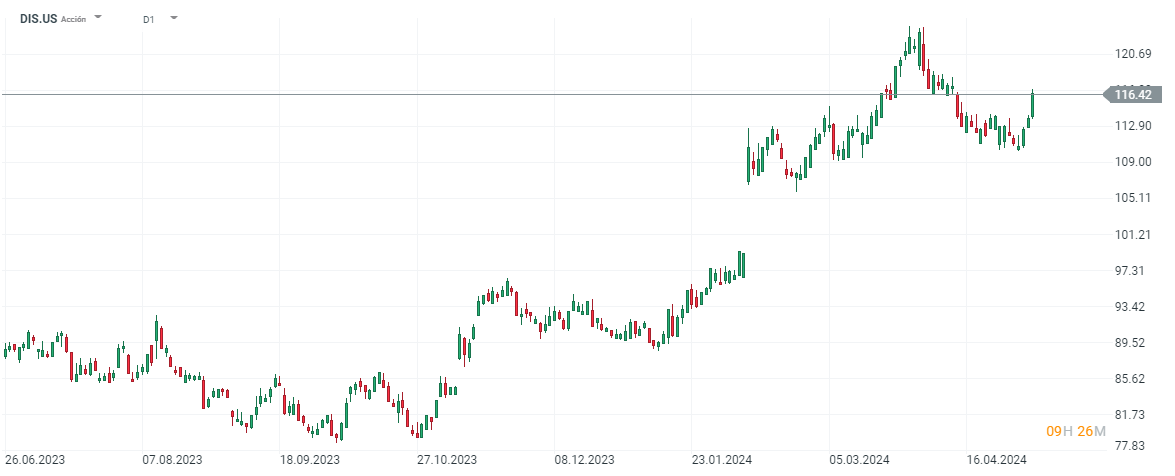
Task: Click the 09H 26M candle countdown timer
Action: (1076, 431)
